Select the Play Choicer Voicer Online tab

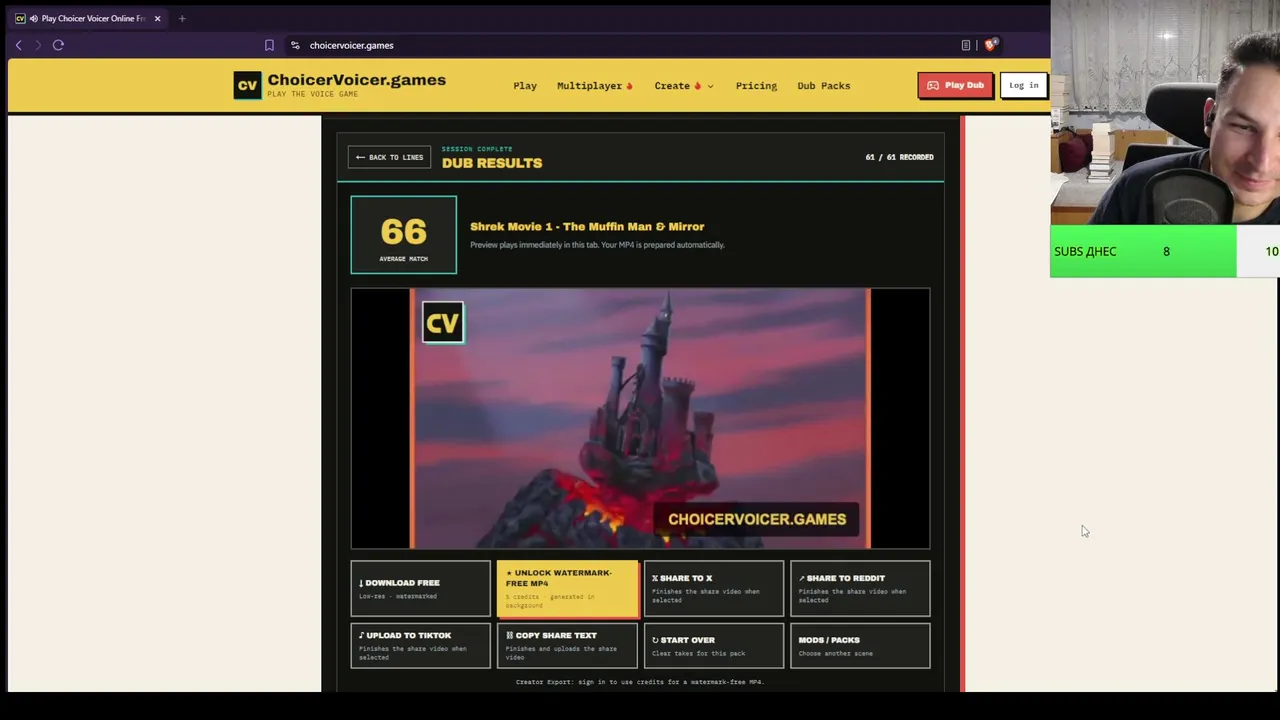(88, 18)
